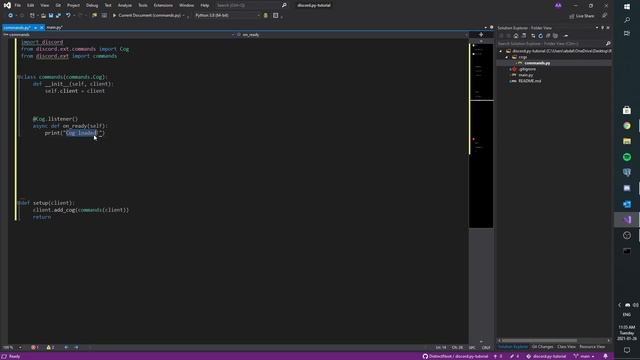640x360 pixels.
Task: Open the Test menu
Action: 108,5
